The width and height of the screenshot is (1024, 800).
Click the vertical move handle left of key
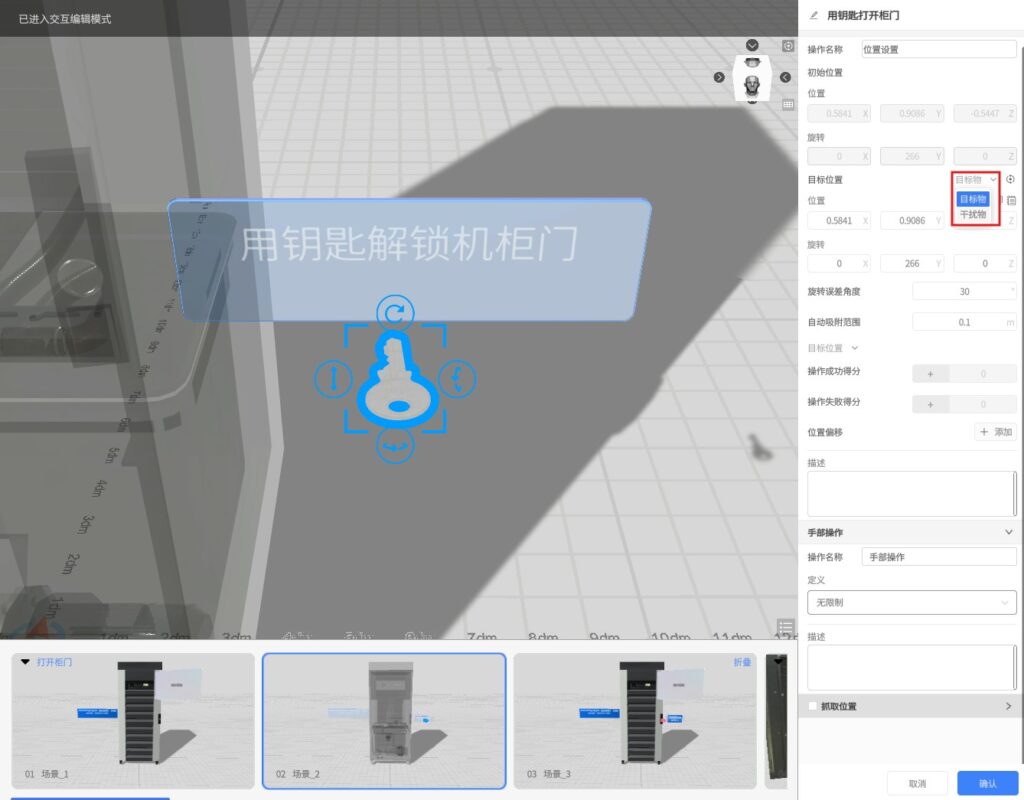pyautogui.click(x=331, y=379)
